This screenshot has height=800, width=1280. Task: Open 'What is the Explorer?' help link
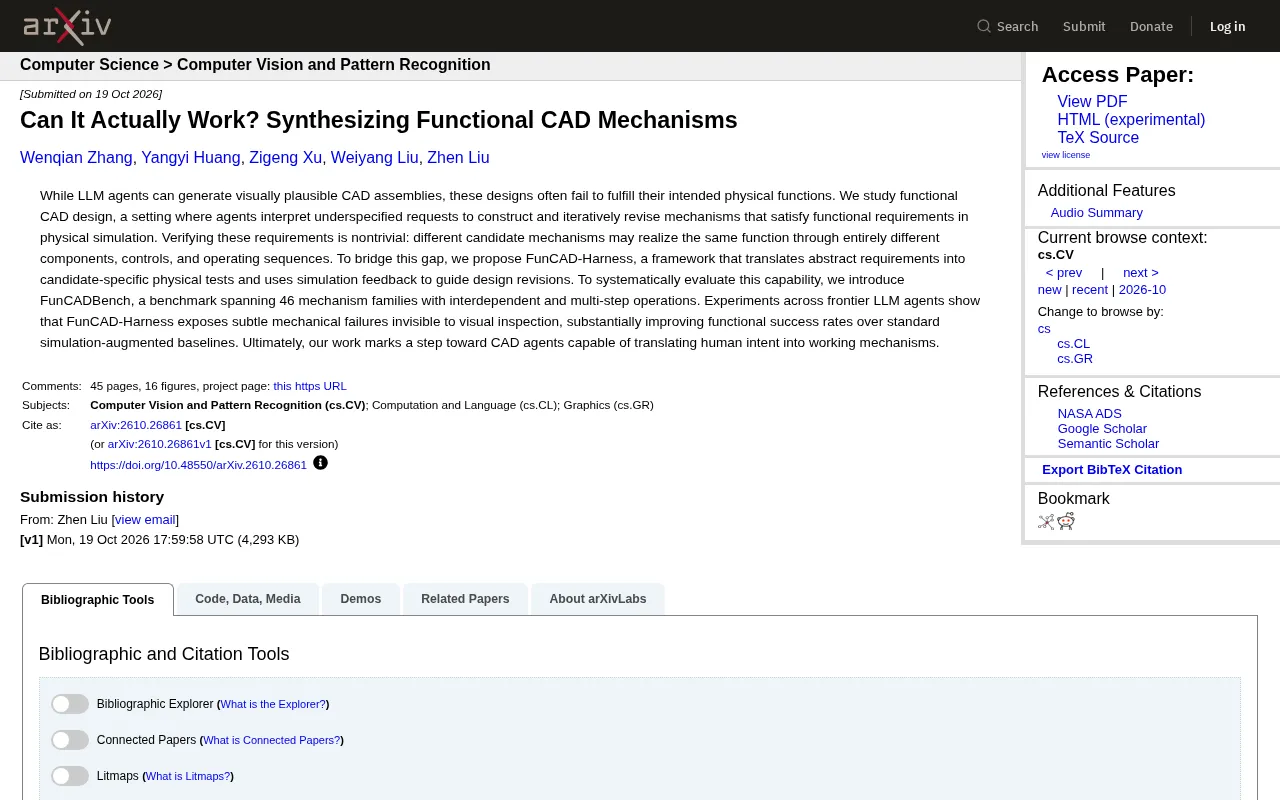click(273, 704)
